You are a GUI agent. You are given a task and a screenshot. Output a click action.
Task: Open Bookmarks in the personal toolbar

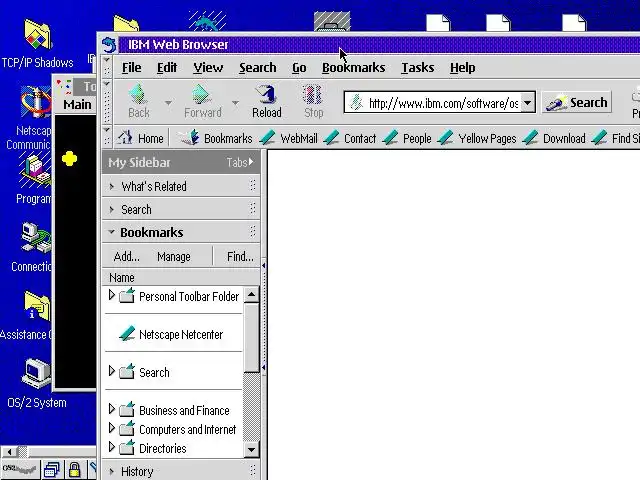tap(217, 138)
